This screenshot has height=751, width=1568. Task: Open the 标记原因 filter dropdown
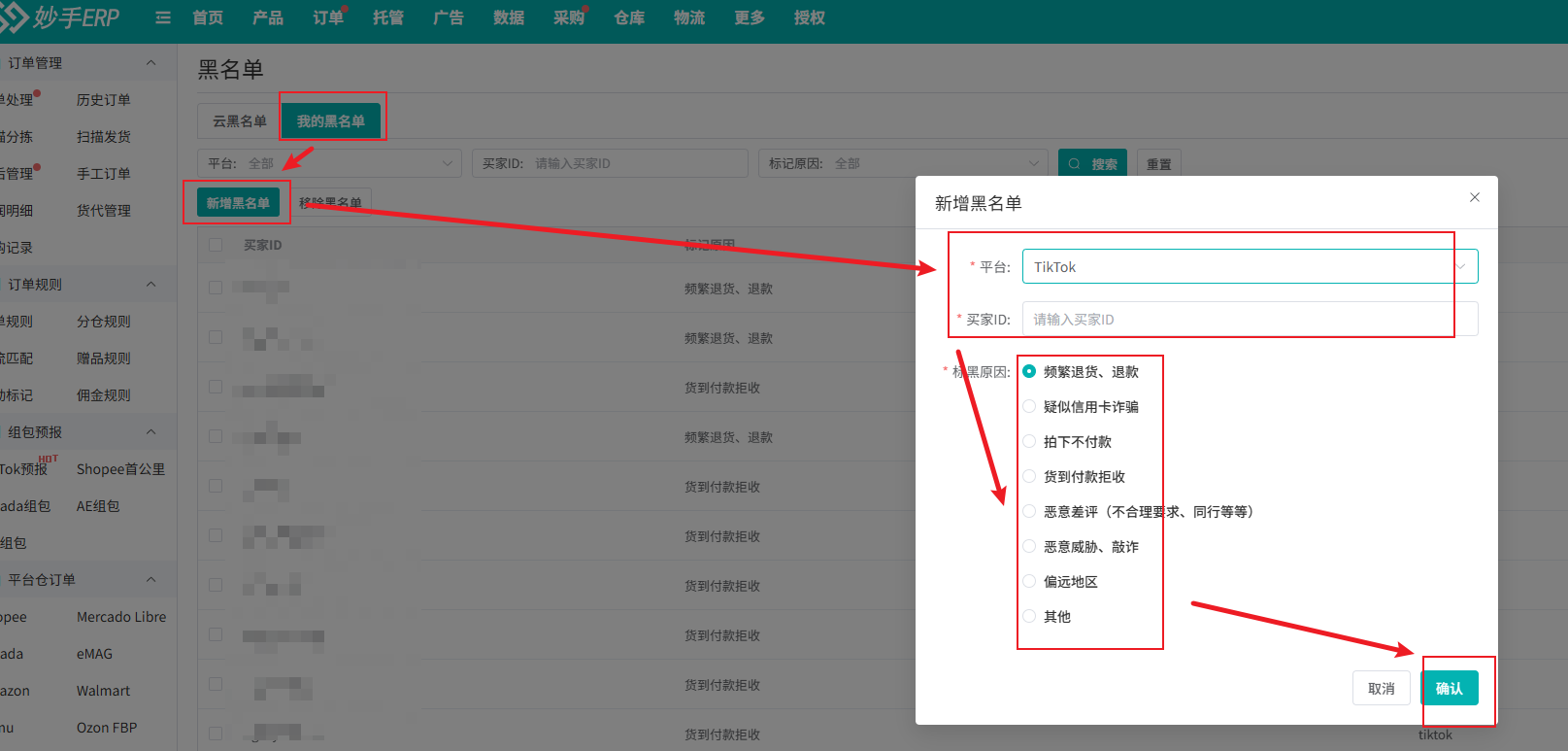pos(903,163)
